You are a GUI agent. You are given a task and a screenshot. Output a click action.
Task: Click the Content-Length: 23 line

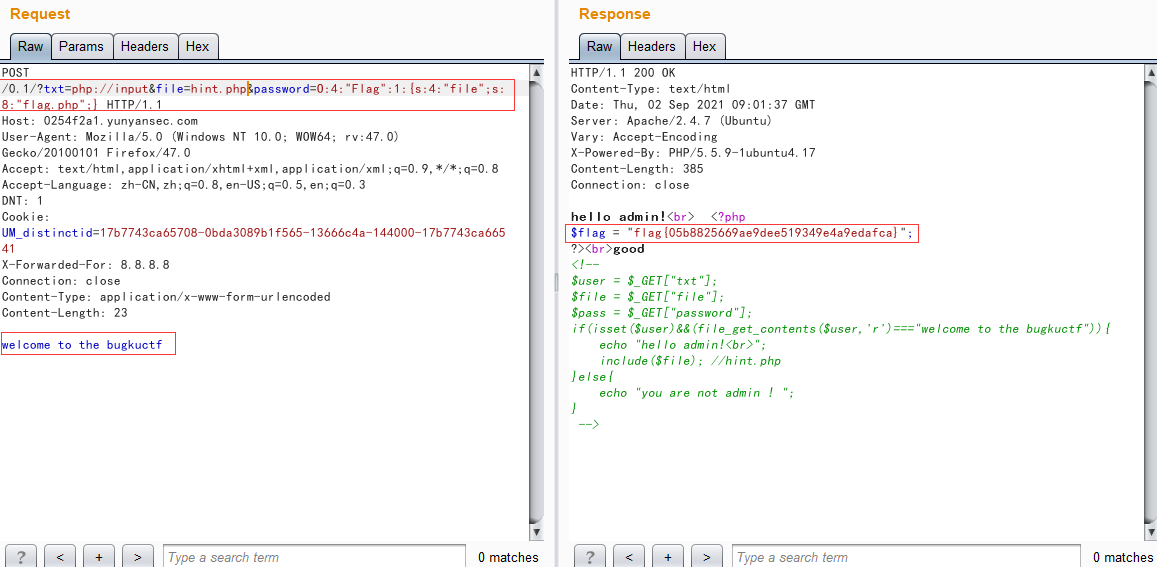tap(64, 313)
